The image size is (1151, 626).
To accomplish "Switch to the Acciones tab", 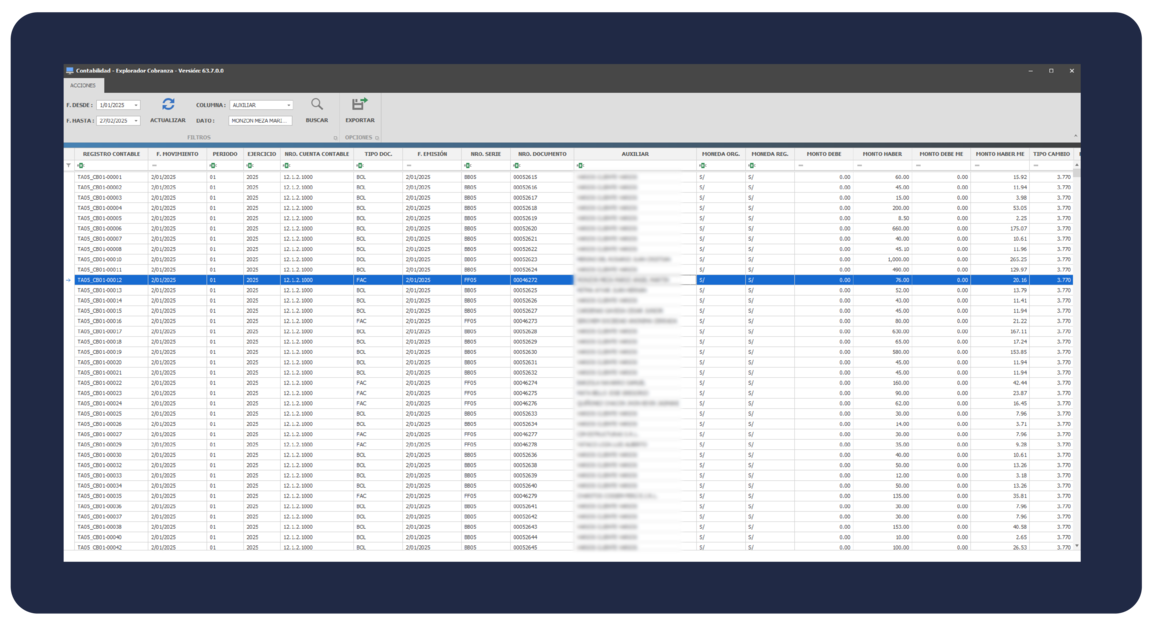I will tap(83, 86).
